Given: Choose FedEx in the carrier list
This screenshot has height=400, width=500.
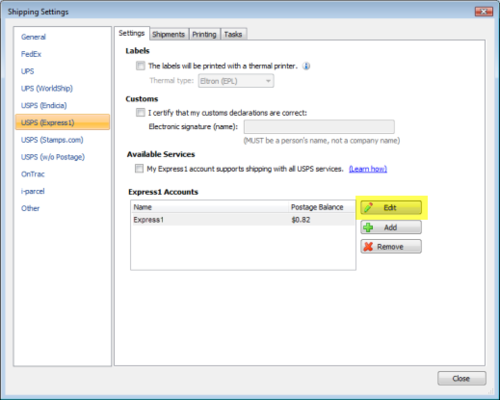Looking at the screenshot, I should pos(31,54).
